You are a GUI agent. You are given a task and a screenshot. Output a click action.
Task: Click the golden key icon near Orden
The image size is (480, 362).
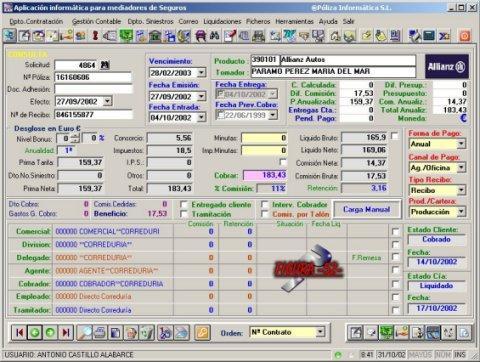tap(202, 332)
